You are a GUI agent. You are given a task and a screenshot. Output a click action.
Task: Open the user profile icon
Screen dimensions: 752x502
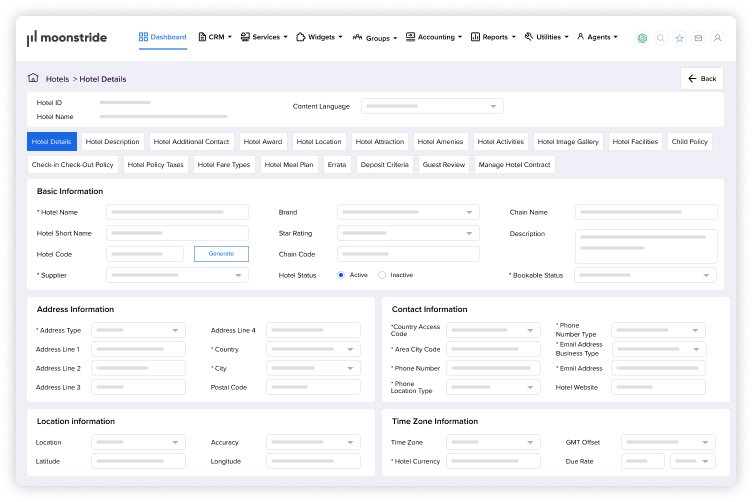point(717,38)
